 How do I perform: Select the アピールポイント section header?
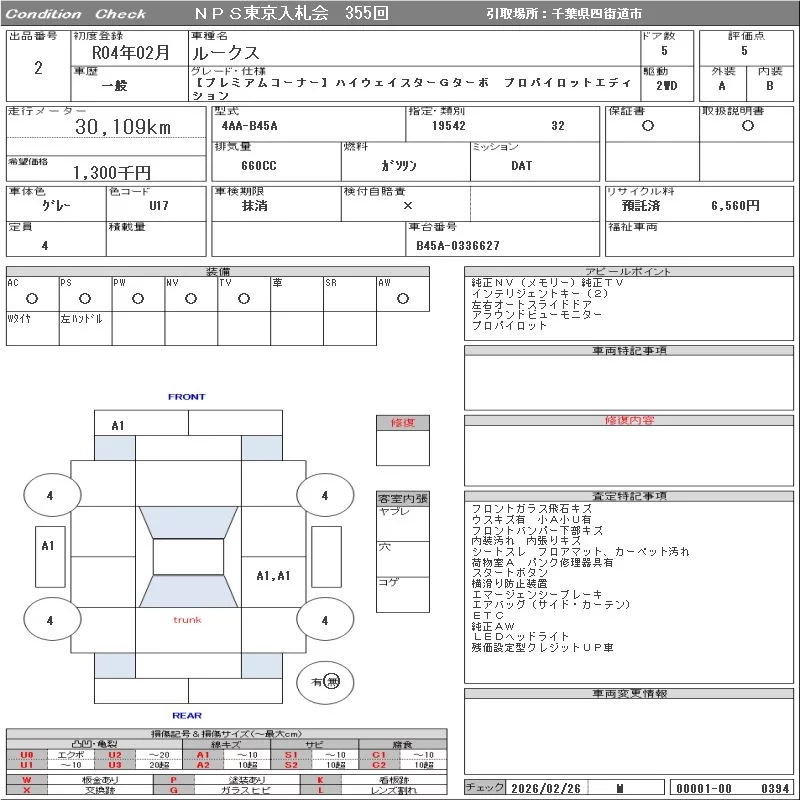coord(628,272)
